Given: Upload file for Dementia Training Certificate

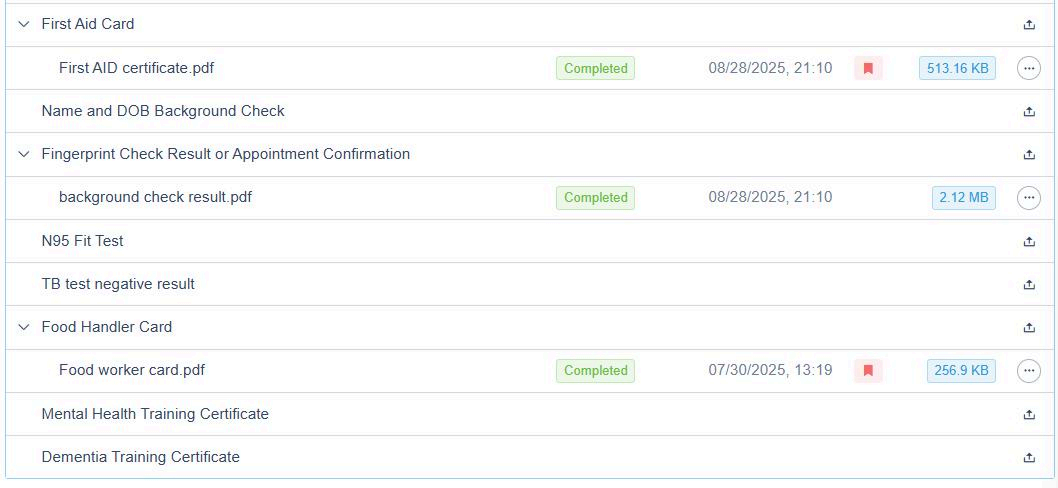Looking at the screenshot, I should (x=1029, y=458).
